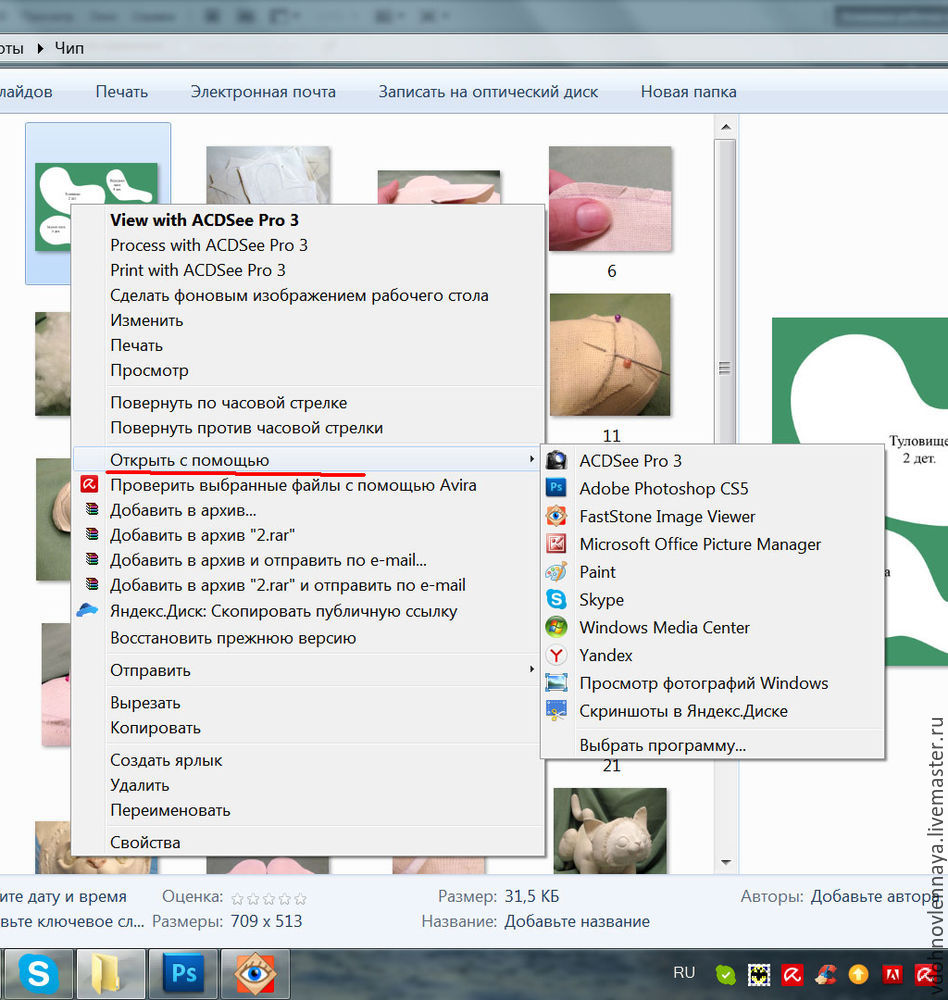948x1000 pixels.
Task: Open Windows Explorer folder icon on taskbar
Action: pyautogui.click(x=110, y=974)
